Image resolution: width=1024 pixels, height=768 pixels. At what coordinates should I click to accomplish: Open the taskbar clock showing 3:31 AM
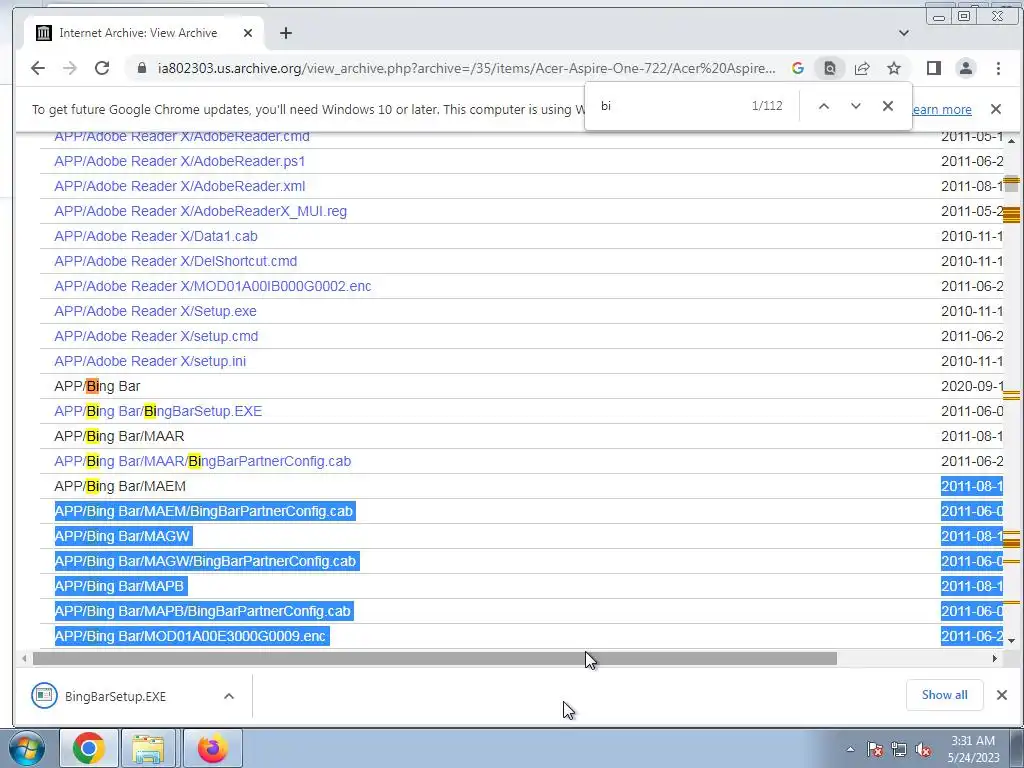point(973,749)
